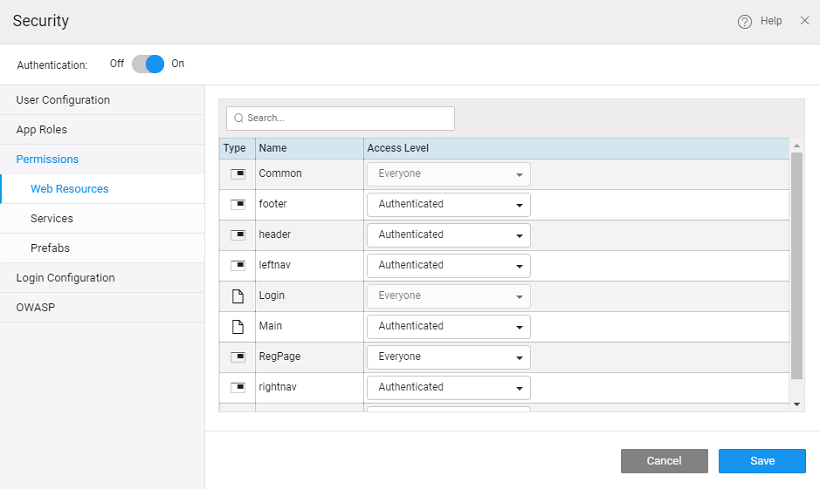Click the type icon beside header row
Viewport: 820px width, 489px height.
(x=237, y=235)
